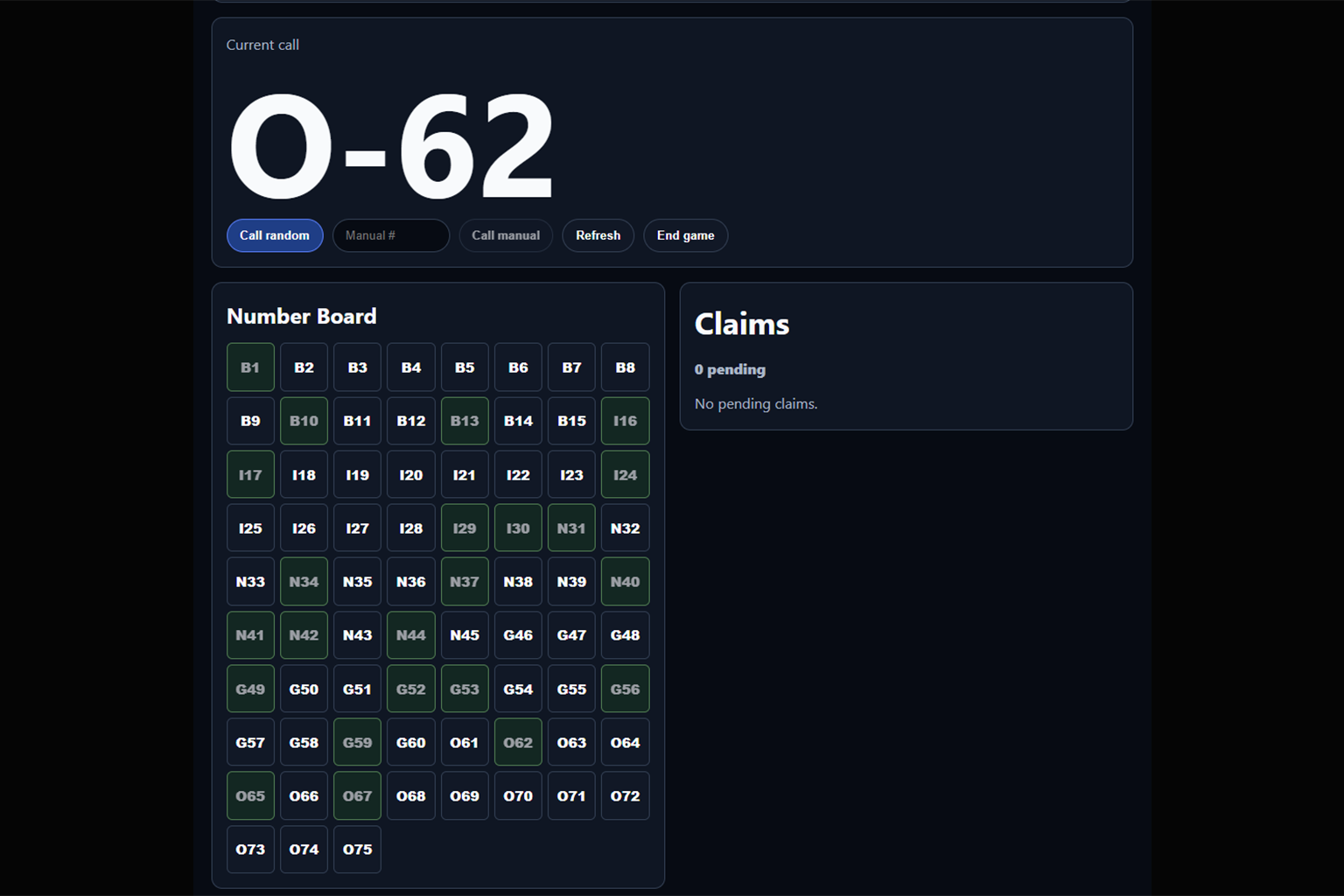The image size is (1344, 896).
Task: Select the I23 number cell
Action: pos(571,474)
